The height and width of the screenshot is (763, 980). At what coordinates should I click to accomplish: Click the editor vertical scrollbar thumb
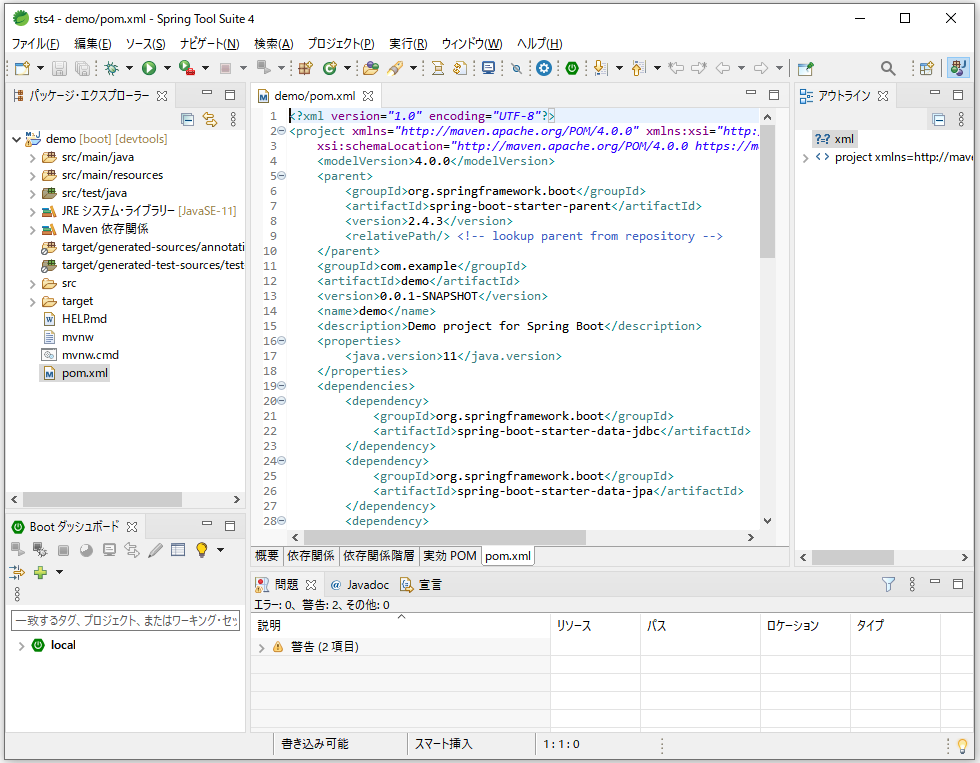click(767, 190)
